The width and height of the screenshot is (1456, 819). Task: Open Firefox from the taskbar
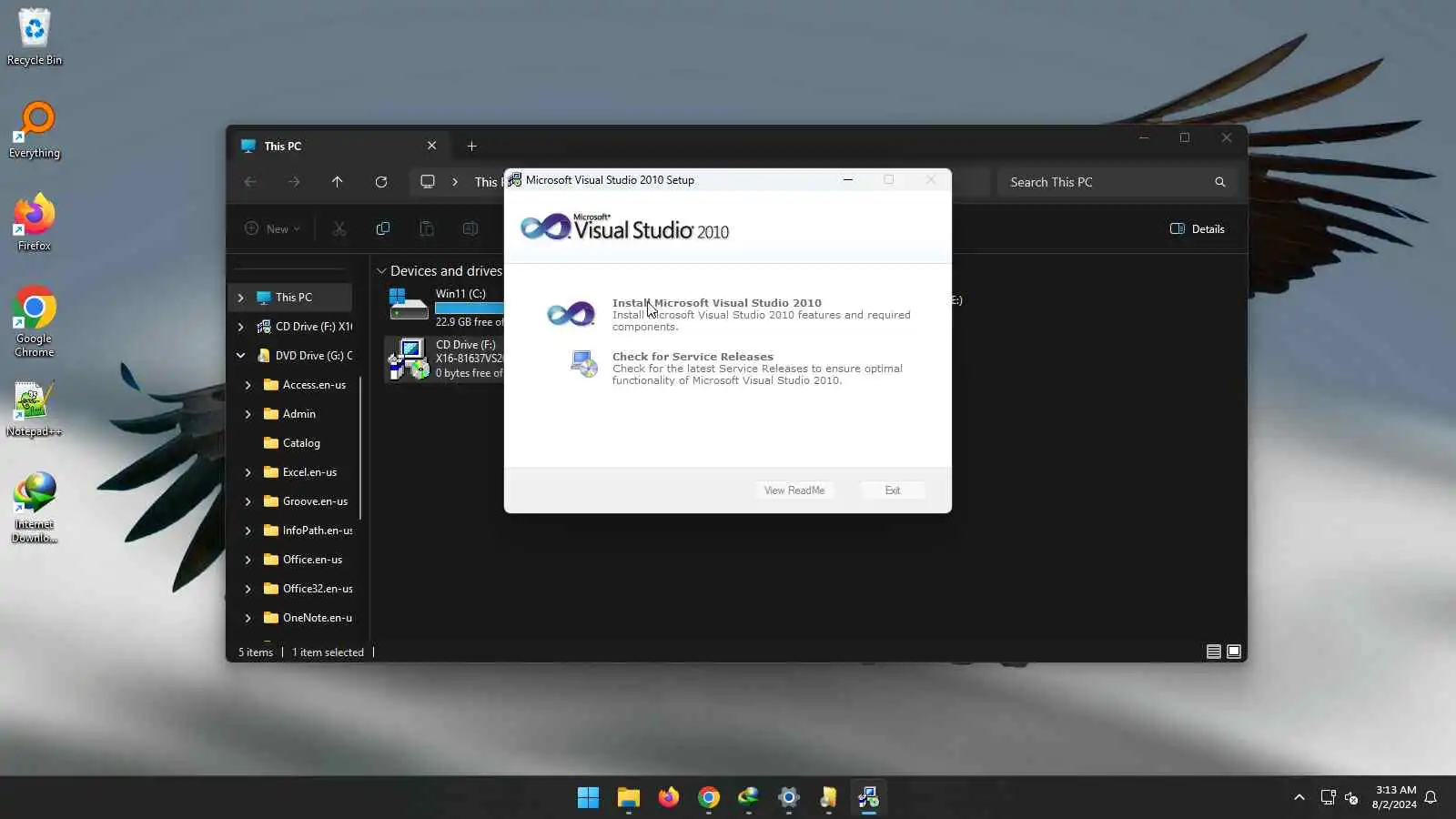coord(669,798)
